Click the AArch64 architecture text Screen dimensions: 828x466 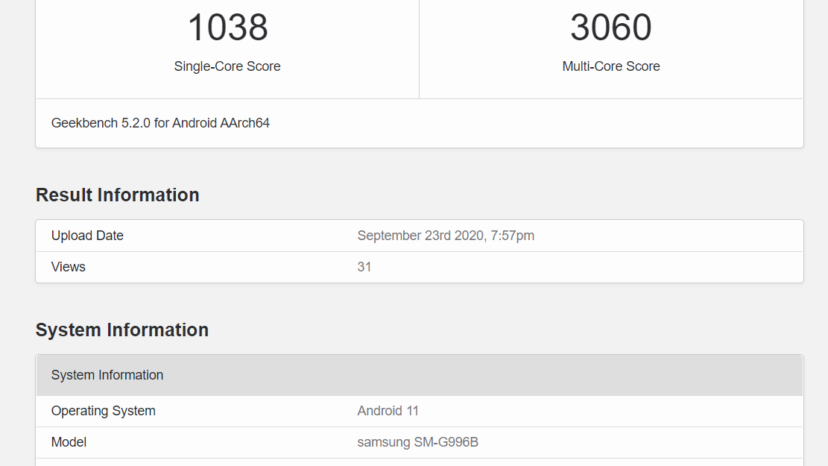click(x=240, y=123)
